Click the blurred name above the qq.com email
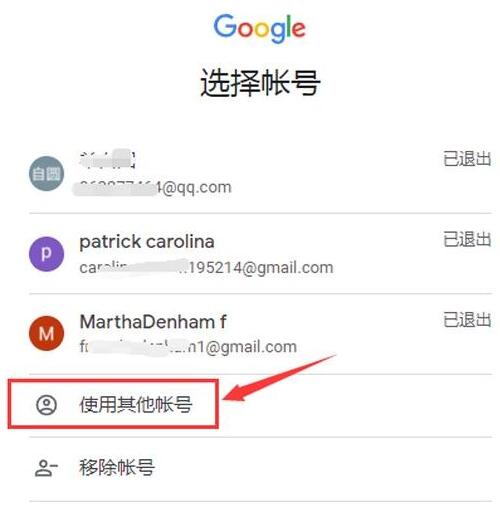 [x=107, y=159]
